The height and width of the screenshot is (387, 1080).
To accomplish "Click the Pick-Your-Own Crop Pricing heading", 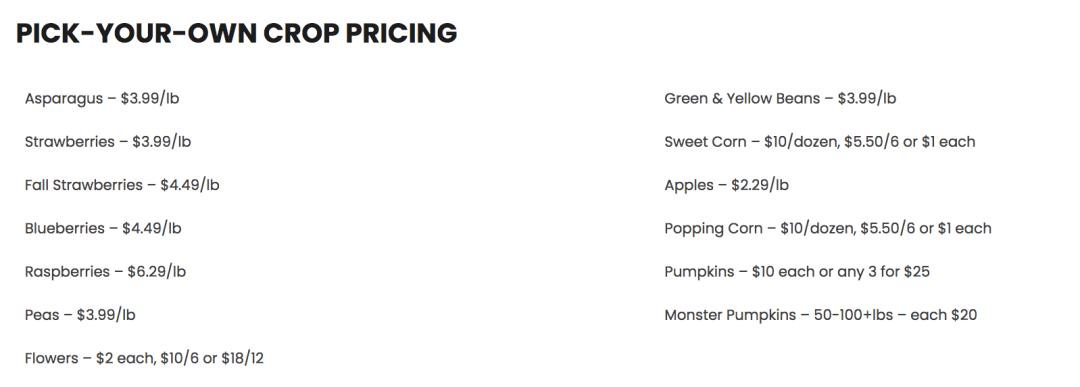I will 236,33.
